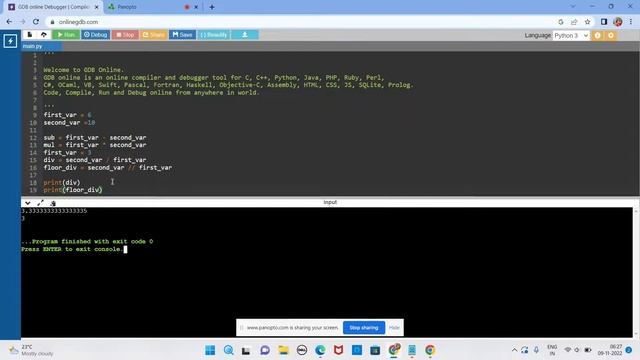Create a new file with the file icon

(x=30, y=35)
